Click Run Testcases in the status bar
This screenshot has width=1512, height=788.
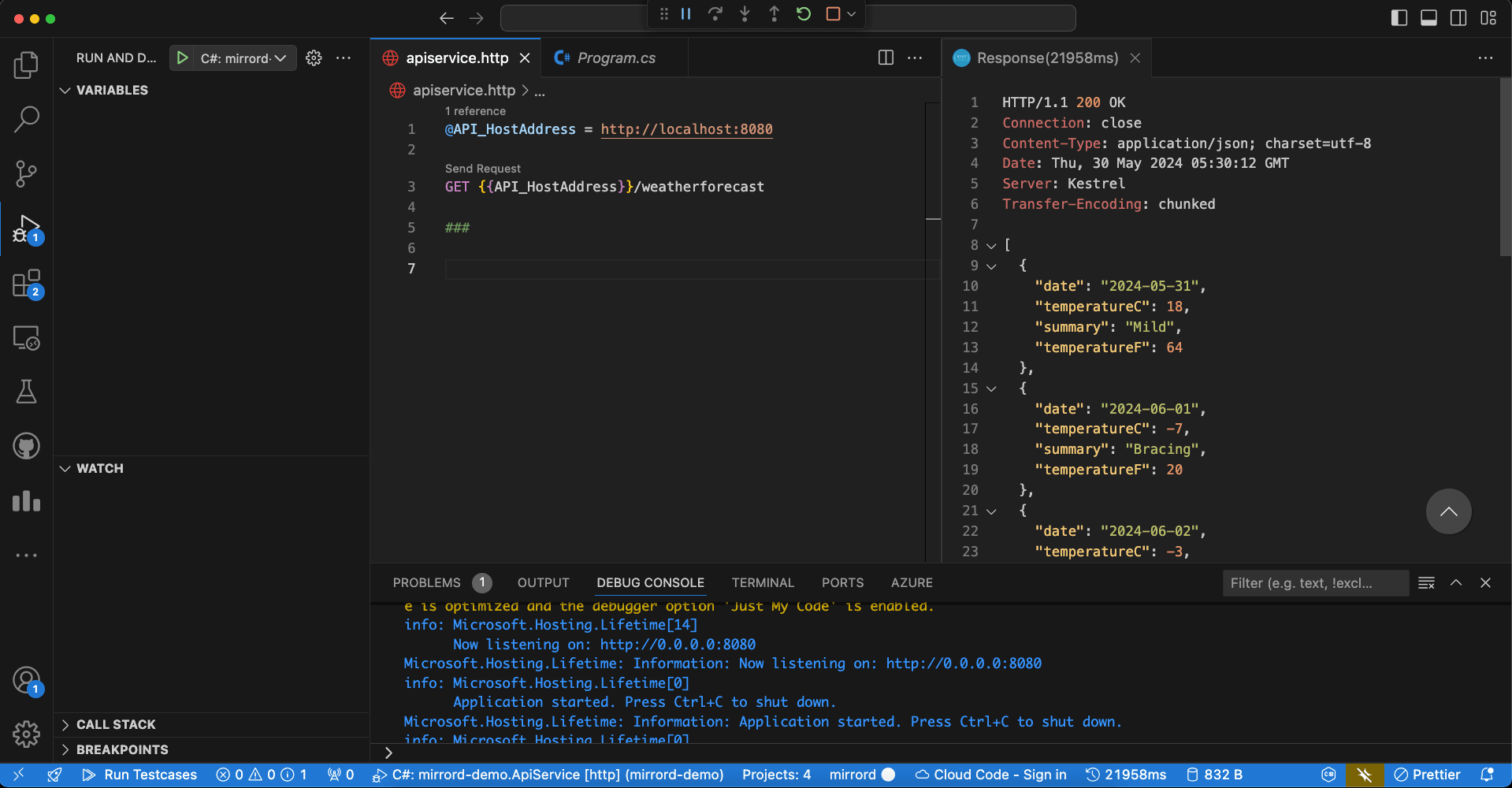(x=139, y=775)
